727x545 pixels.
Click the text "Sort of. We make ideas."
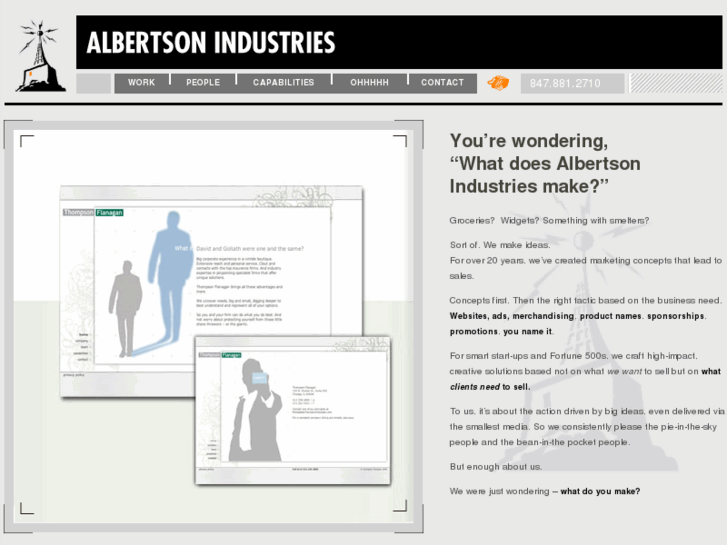pyautogui.click(x=500, y=245)
